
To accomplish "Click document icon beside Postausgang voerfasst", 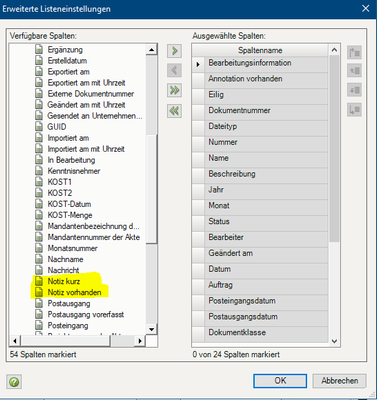I will (39, 314).
